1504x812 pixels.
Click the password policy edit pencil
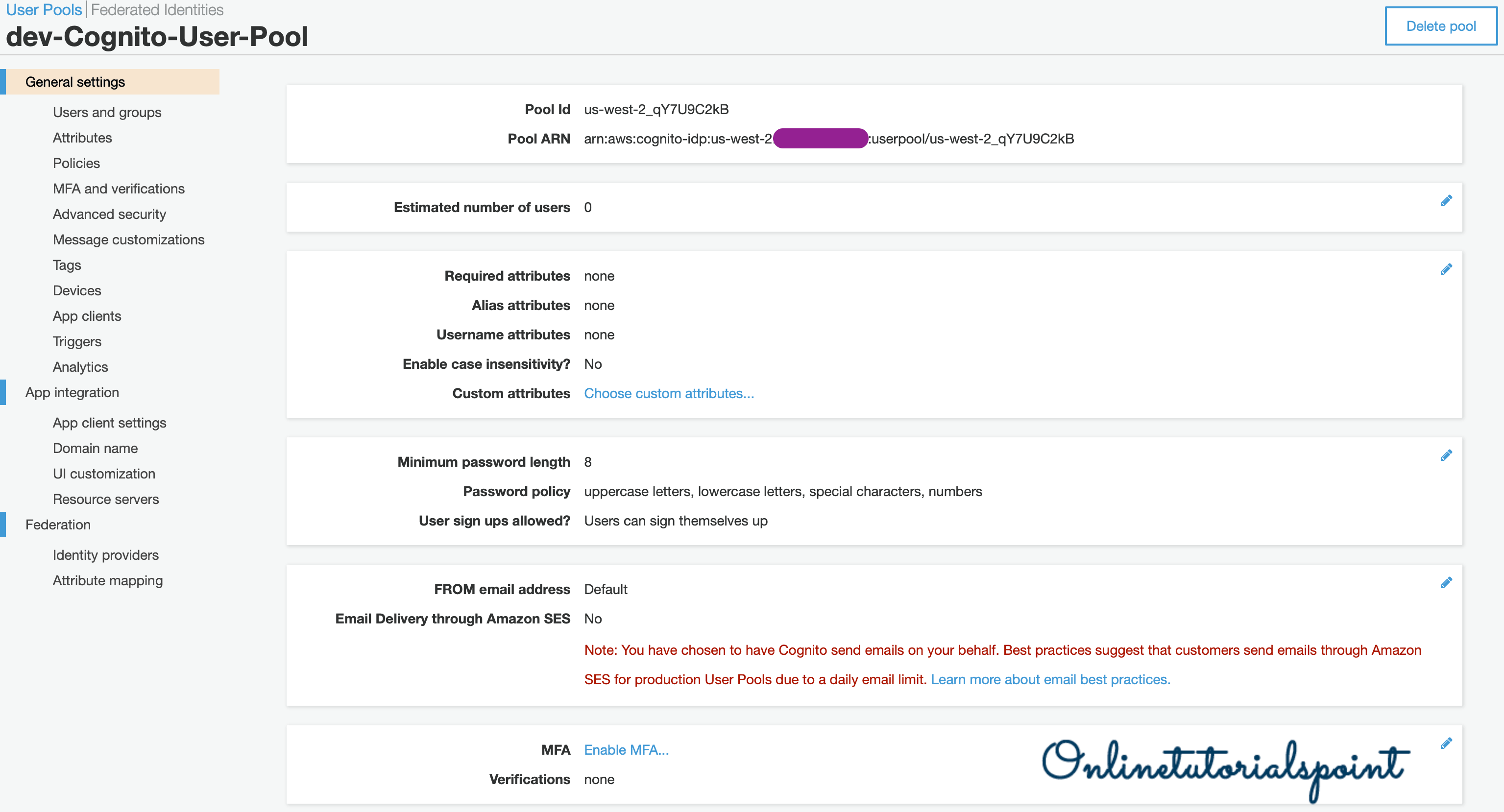coord(1446,455)
